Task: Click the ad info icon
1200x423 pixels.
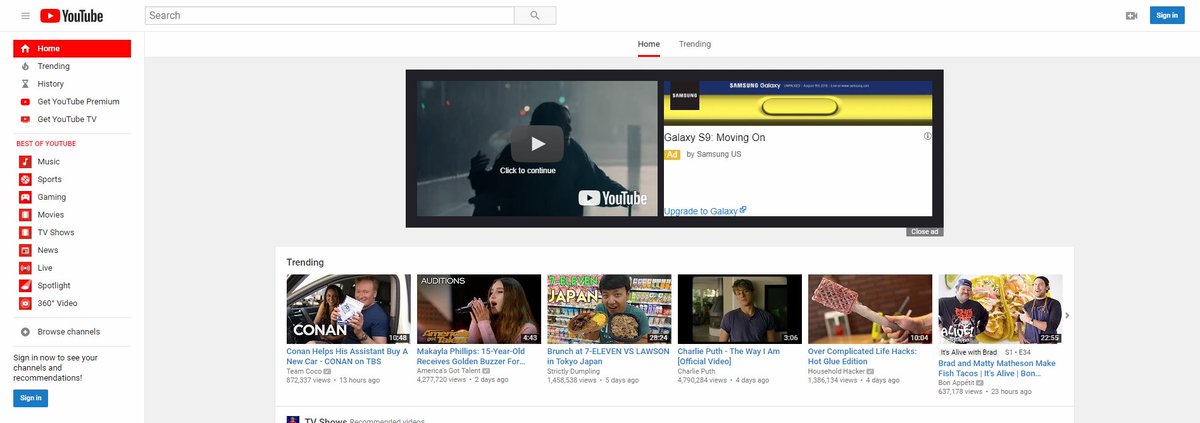Action: tap(927, 136)
